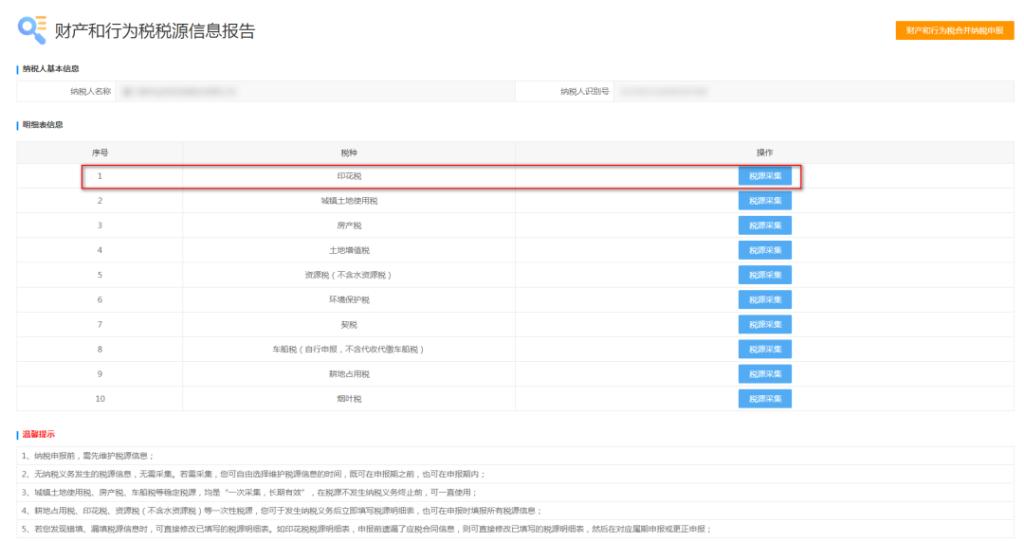Click 税源采集 button for 契税
Screen dimensions: 1024x541
(x=765, y=324)
